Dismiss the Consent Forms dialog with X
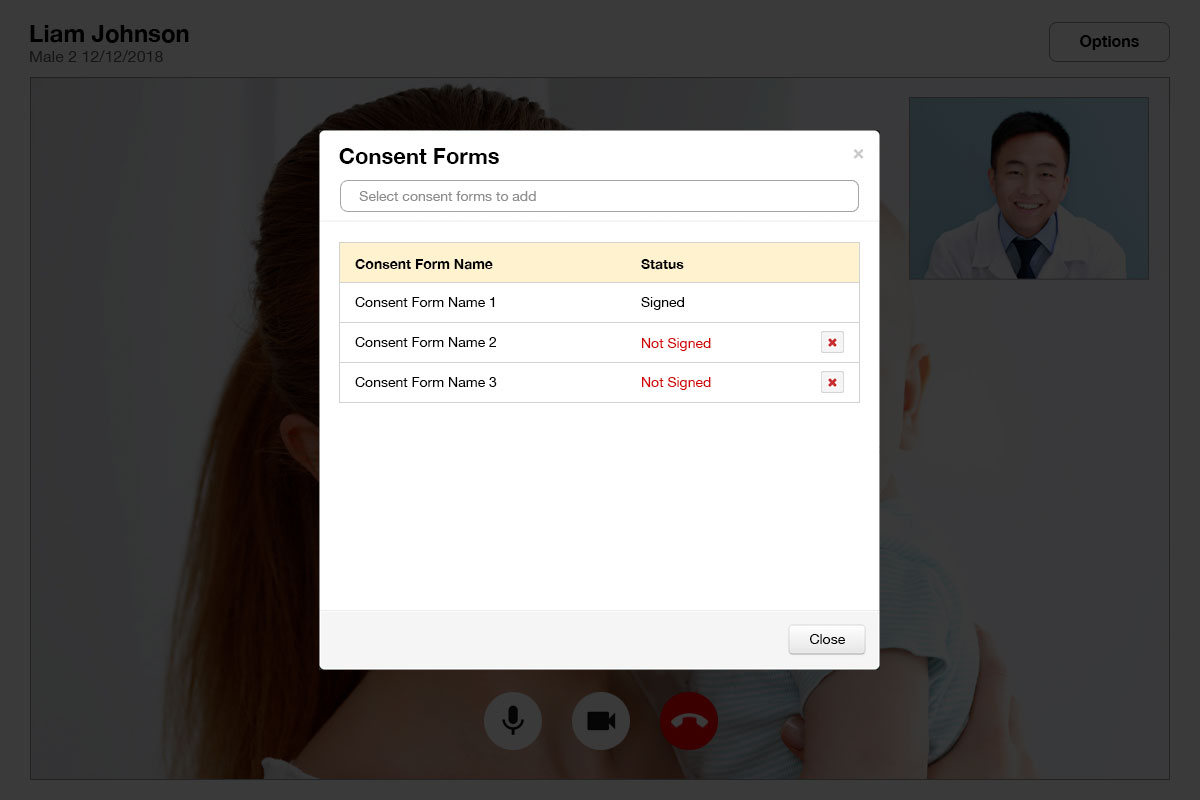Image resolution: width=1200 pixels, height=800 pixels. click(858, 154)
